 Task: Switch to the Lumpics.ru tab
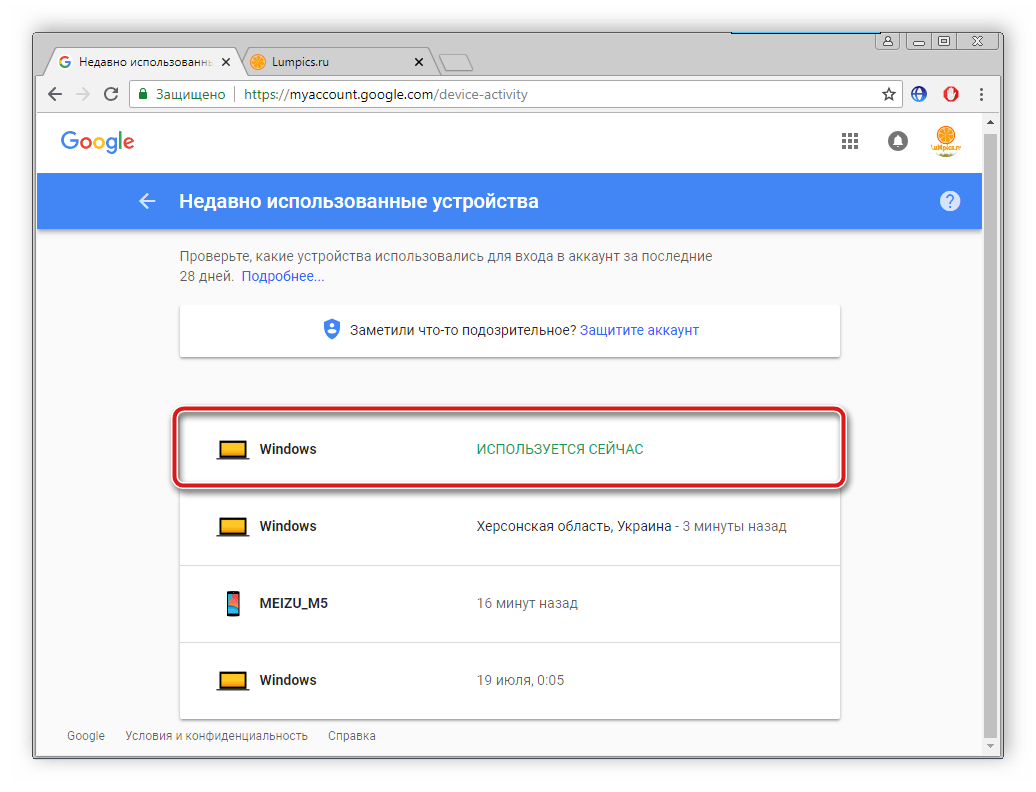[x=330, y=62]
